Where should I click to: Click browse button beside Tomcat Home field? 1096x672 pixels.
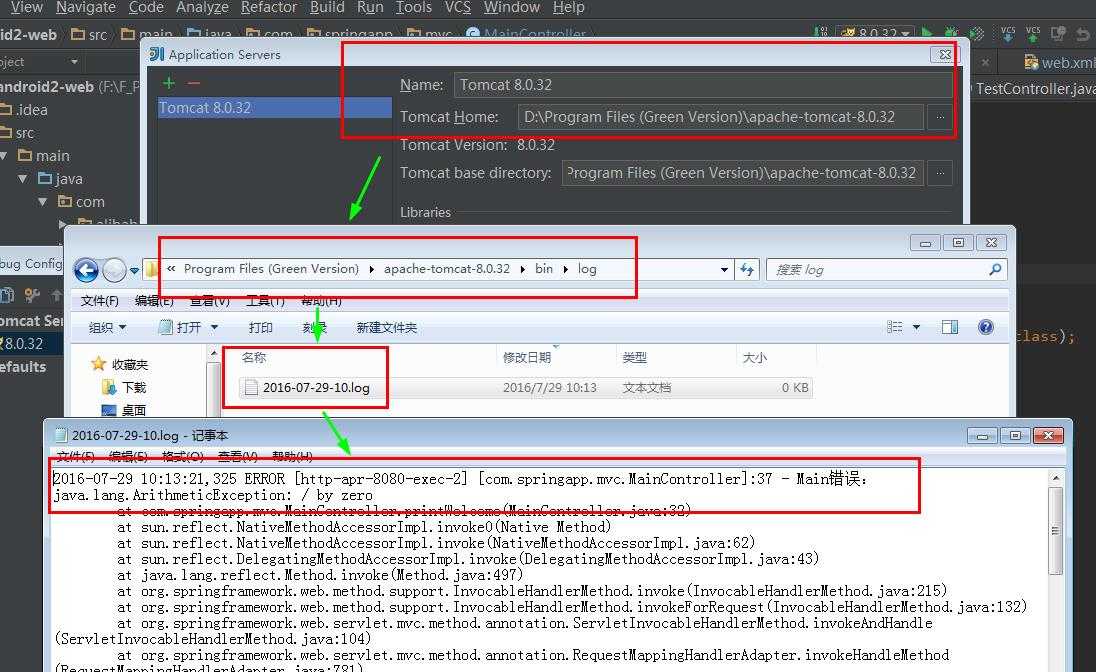point(940,117)
